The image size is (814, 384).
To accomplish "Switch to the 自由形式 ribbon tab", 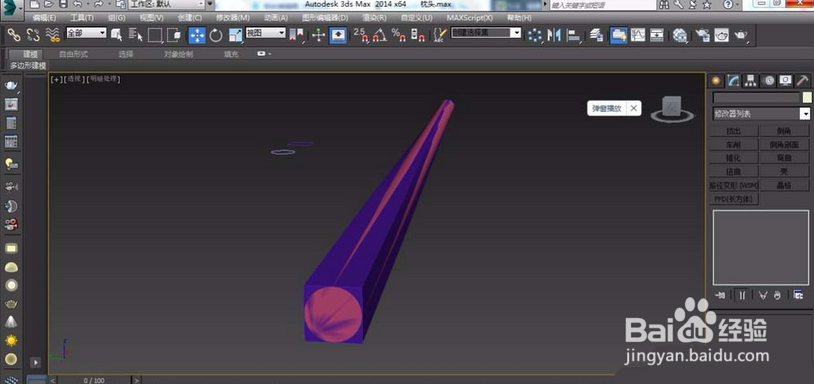I will pos(73,54).
